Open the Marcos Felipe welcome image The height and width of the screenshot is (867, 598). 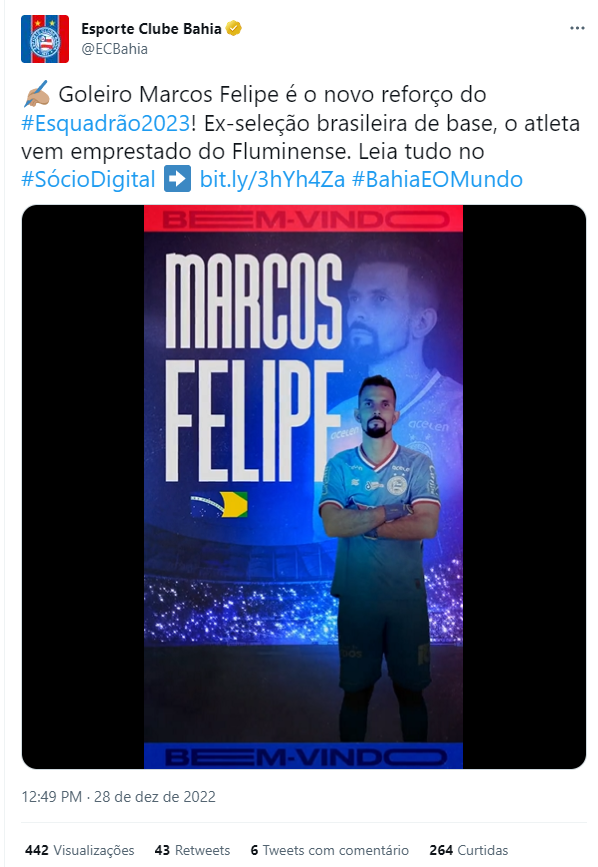[303, 487]
